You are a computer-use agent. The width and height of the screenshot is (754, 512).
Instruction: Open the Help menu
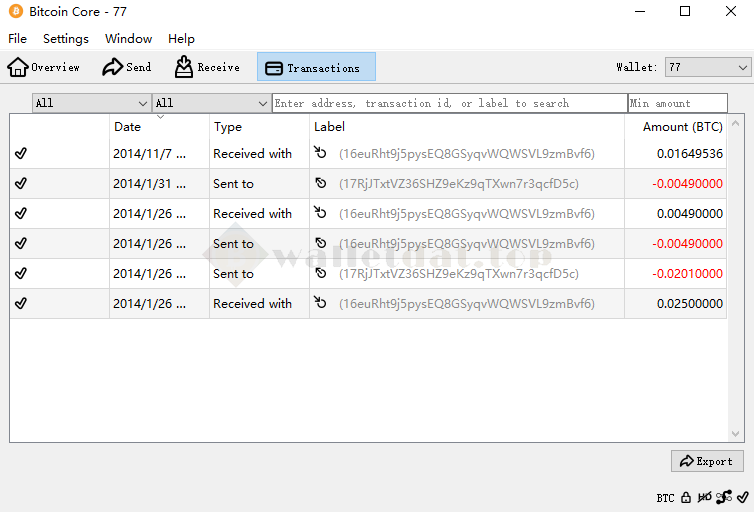coord(181,39)
